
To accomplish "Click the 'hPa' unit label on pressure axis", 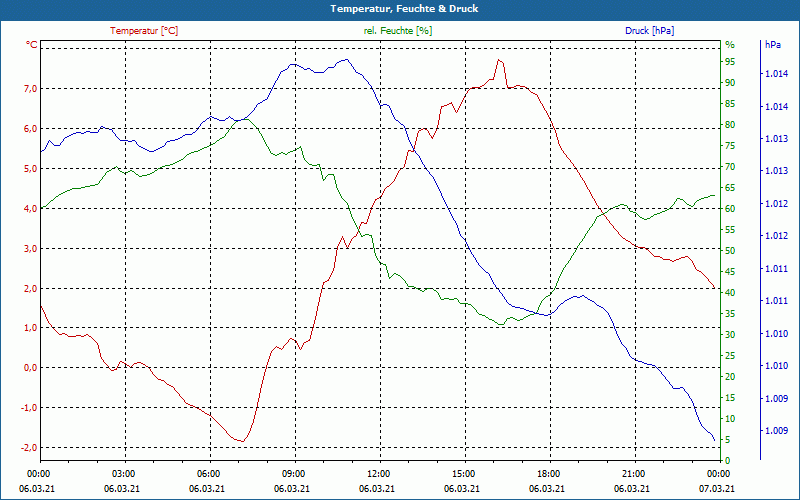I will (773, 45).
